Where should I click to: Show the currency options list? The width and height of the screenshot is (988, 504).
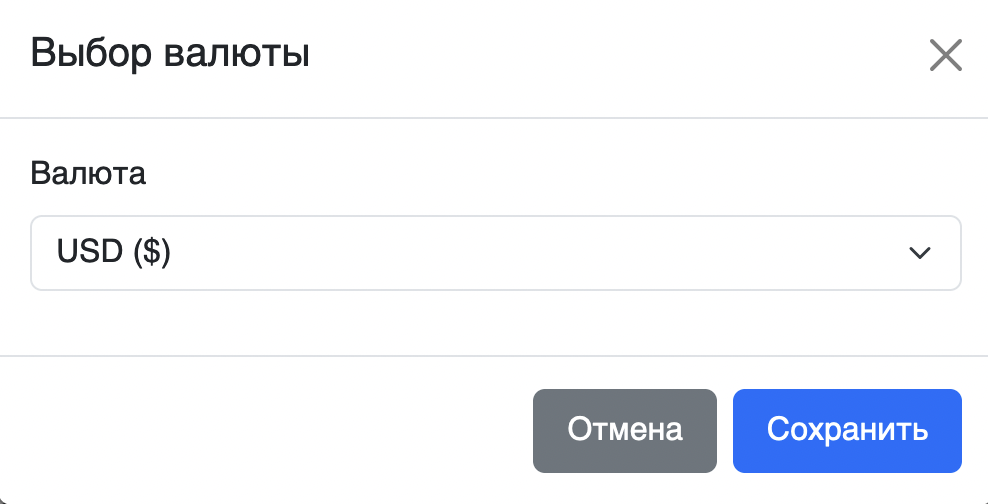[x=495, y=253]
